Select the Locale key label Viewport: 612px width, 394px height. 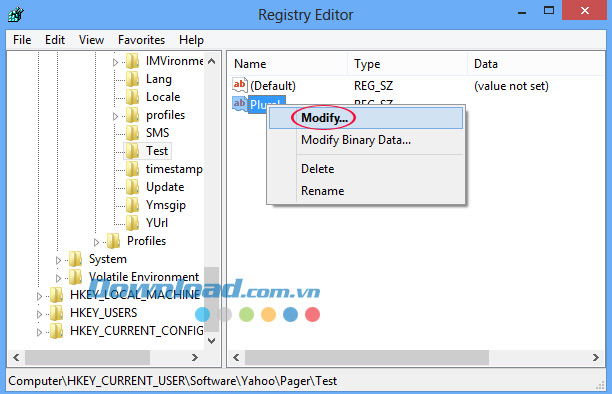(x=163, y=97)
